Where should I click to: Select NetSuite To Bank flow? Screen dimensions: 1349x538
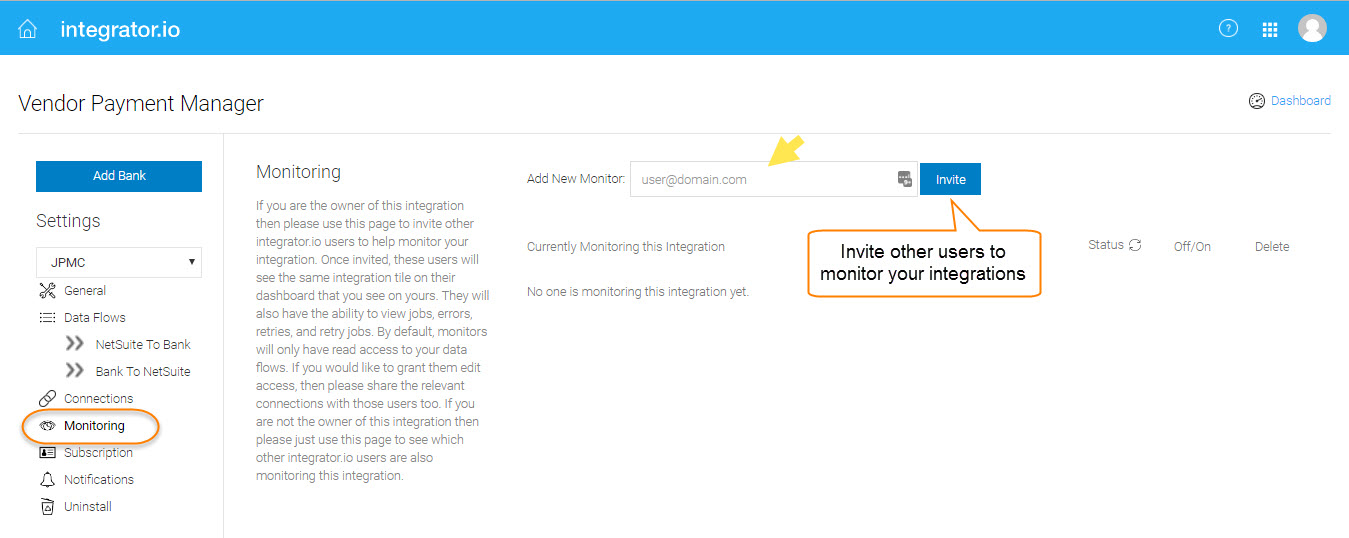click(x=143, y=345)
